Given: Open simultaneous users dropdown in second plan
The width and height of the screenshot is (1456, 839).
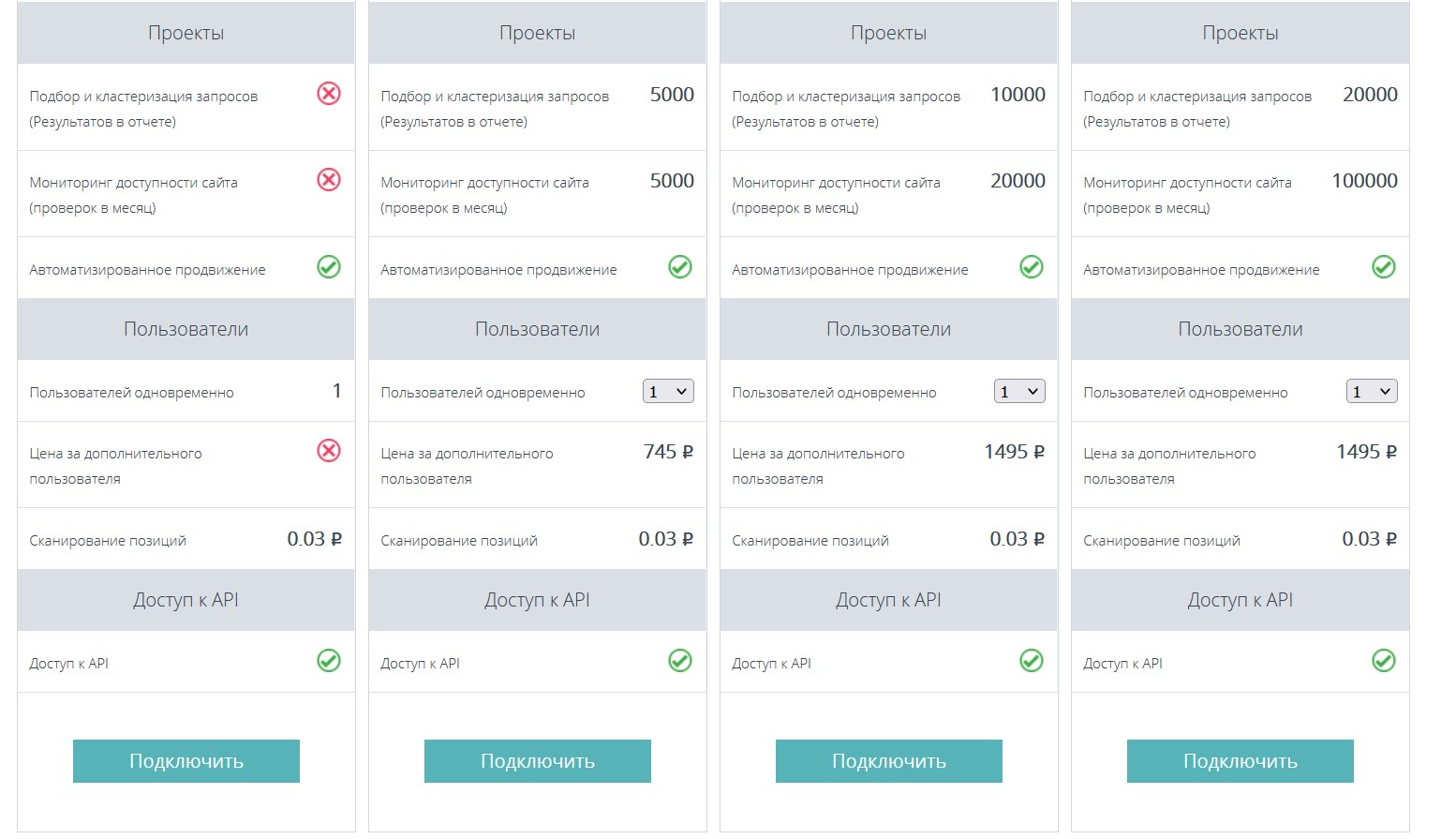Looking at the screenshot, I should (668, 392).
